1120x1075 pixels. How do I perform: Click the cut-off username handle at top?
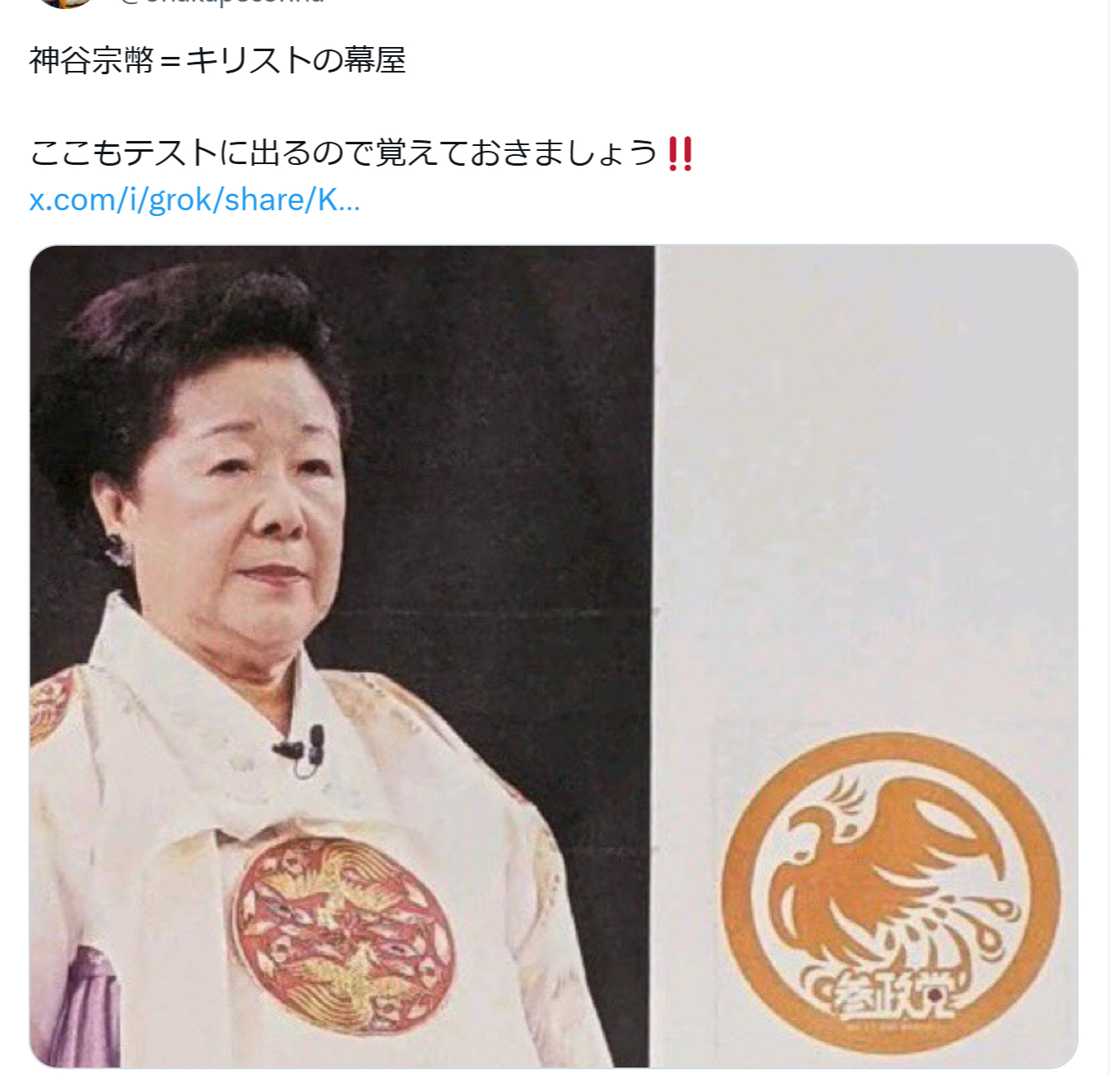click(x=223, y=2)
